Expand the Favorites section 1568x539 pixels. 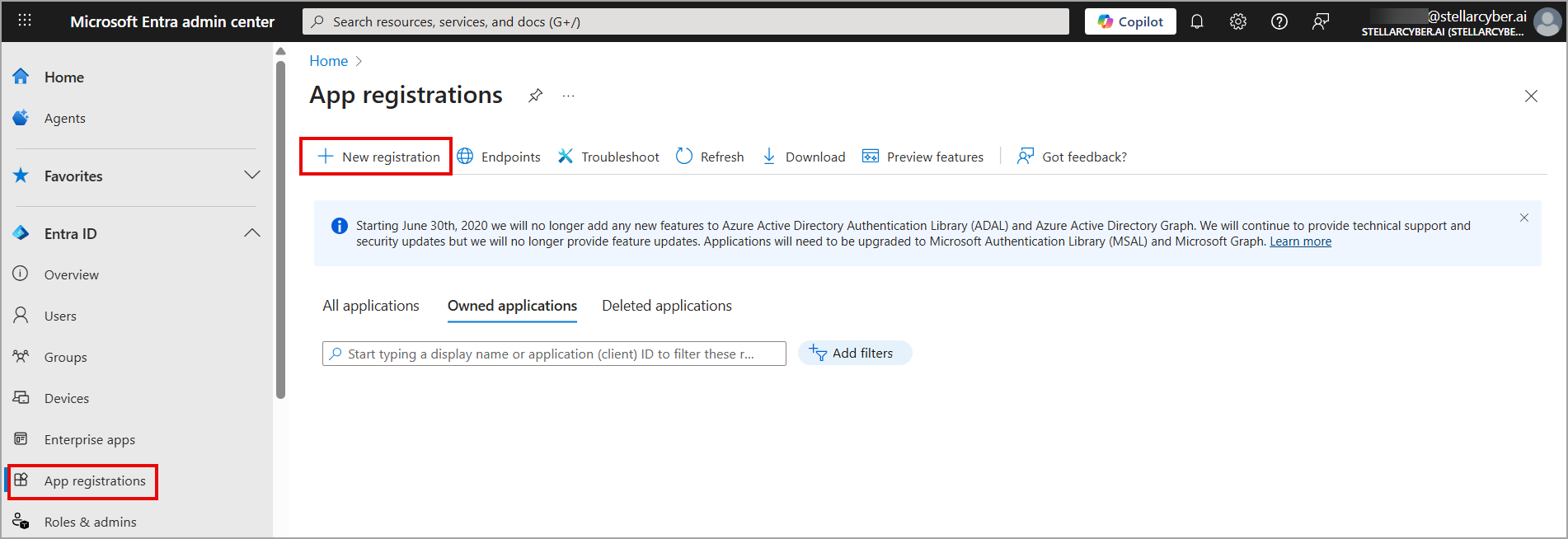pos(252,176)
